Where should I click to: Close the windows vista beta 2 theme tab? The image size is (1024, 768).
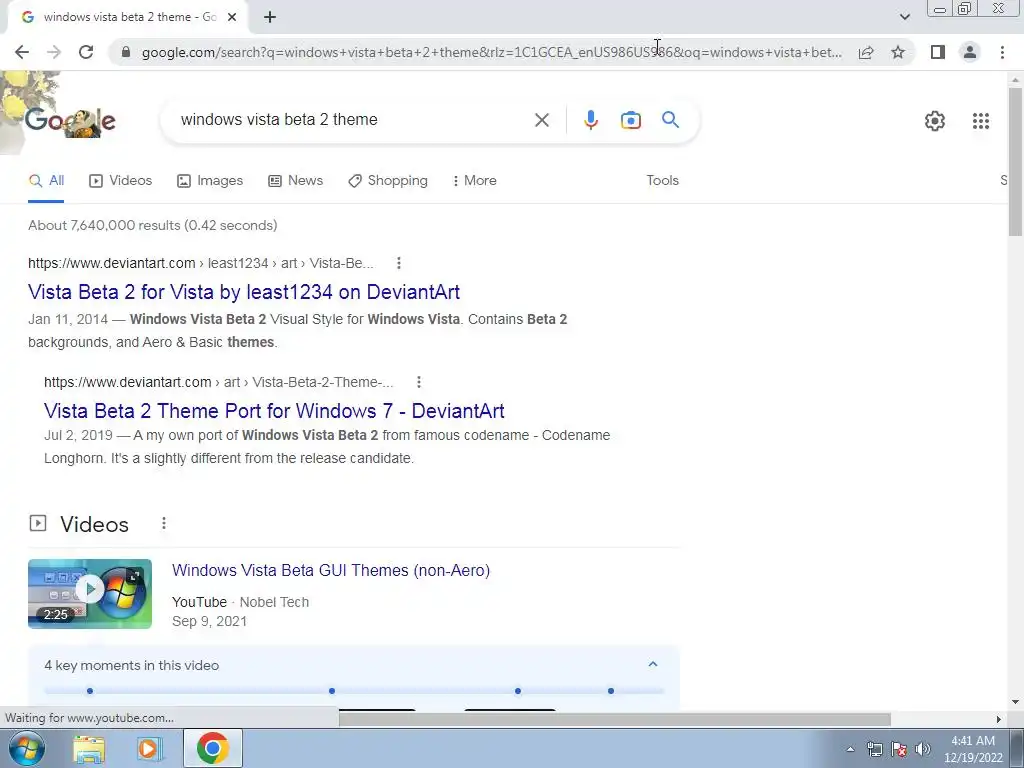click(232, 17)
